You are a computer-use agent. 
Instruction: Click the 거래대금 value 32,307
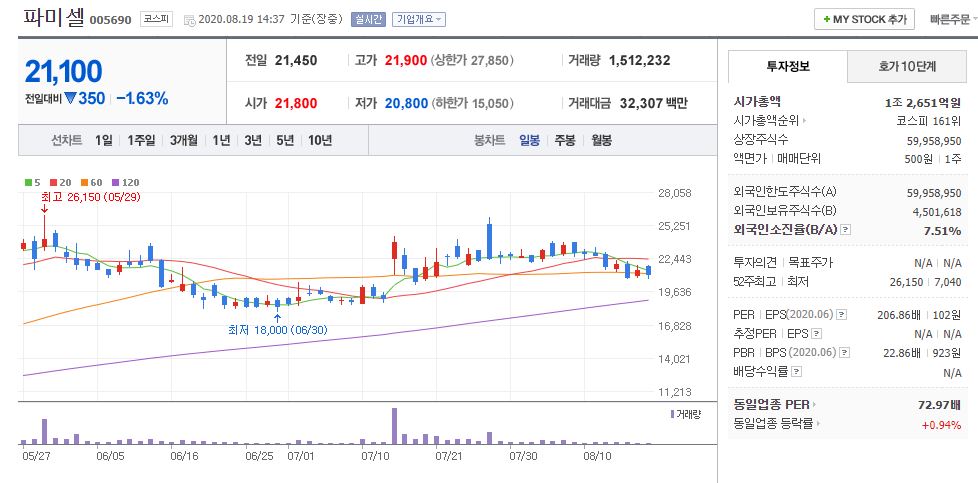641,103
